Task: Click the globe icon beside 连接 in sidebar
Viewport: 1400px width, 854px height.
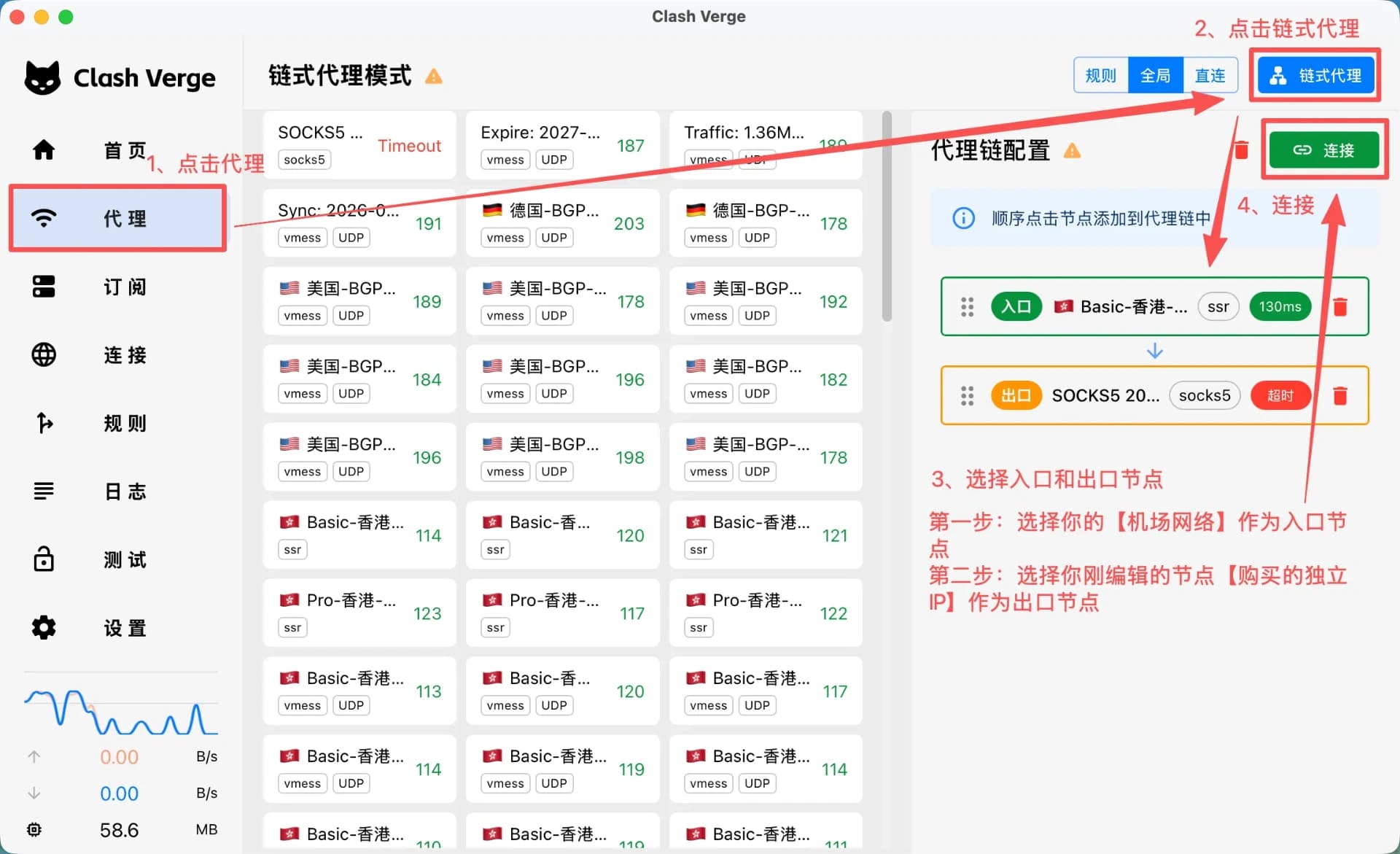Action: [44, 355]
